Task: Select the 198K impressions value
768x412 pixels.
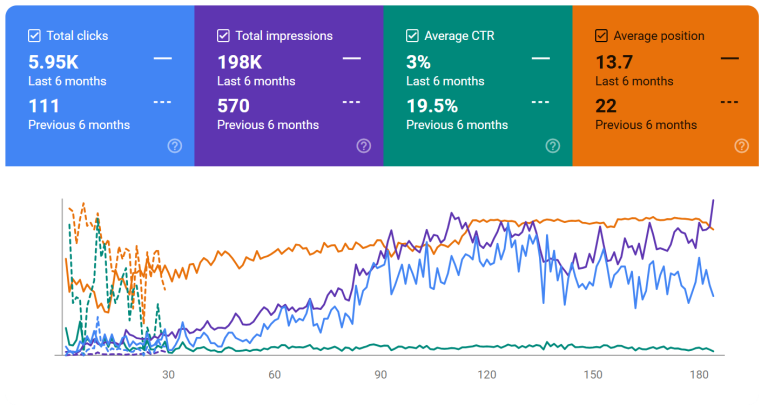Action: coord(240,62)
